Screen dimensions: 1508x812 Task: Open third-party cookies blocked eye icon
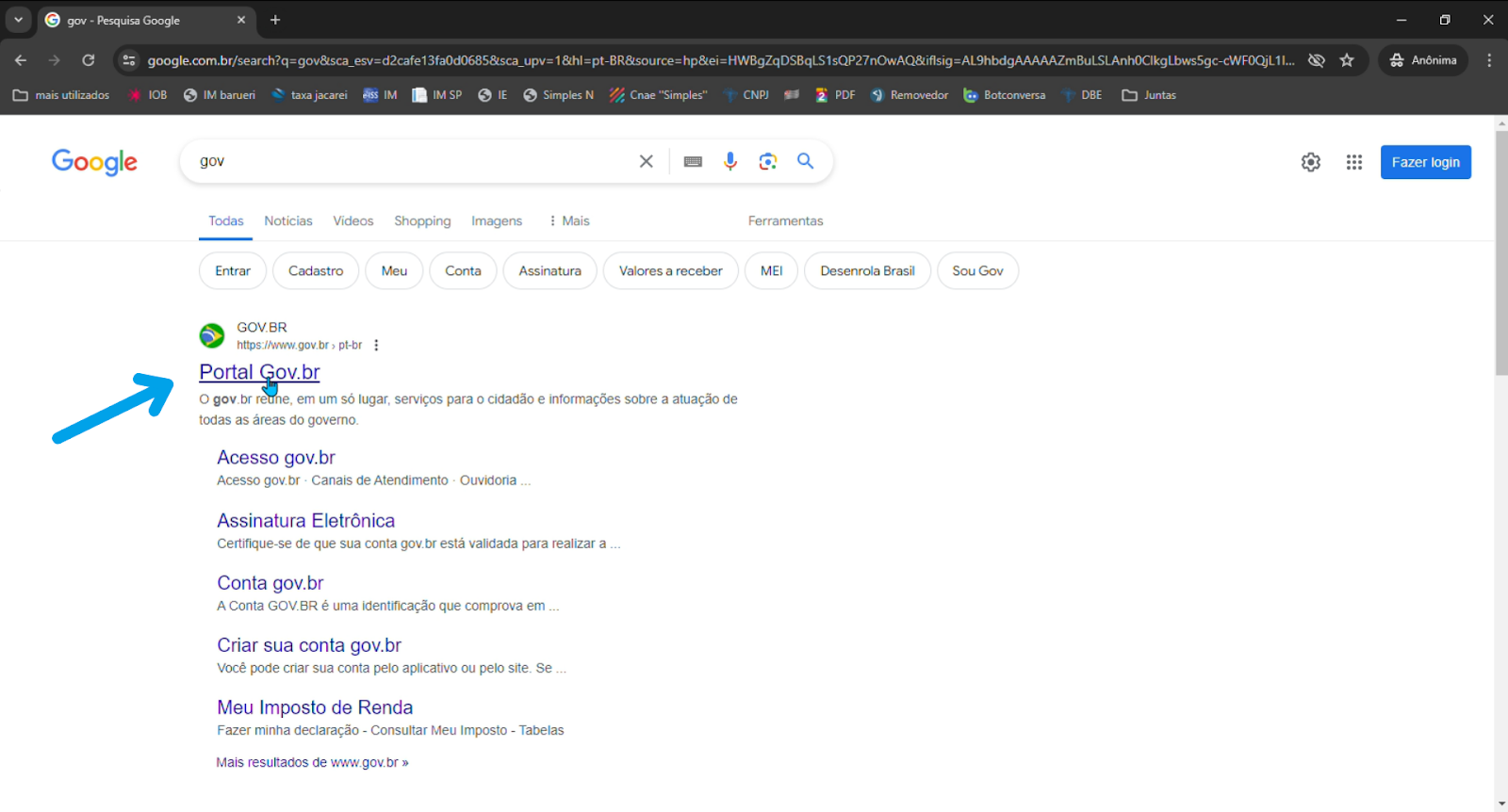[1317, 60]
